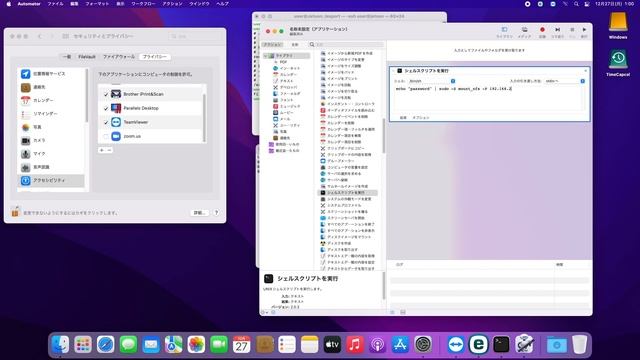640x360 pixels.
Task: Switch to the ファイアウォール tab
Action: [119, 57]
